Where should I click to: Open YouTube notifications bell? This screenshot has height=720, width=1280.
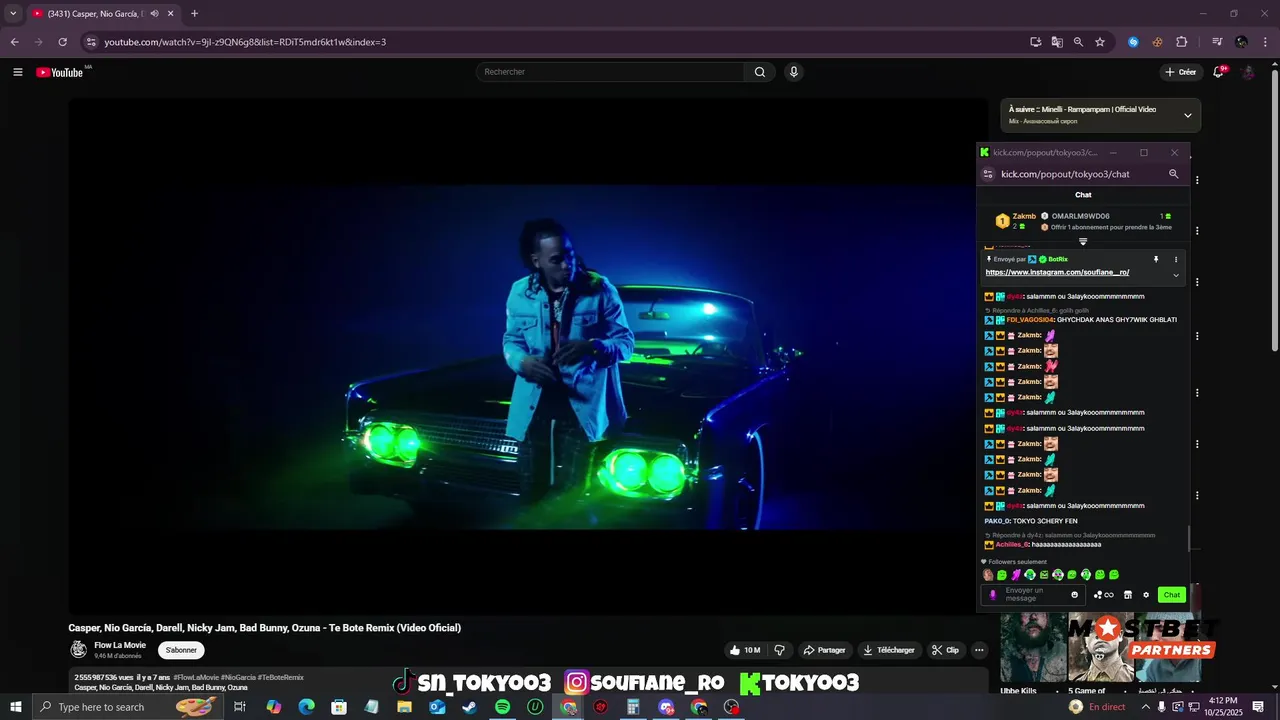click(x=1218, y=72)
